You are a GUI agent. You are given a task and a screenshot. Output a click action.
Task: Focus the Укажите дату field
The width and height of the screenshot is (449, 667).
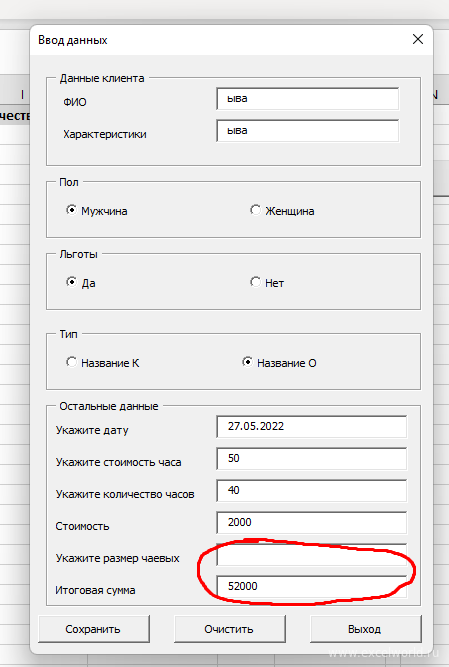click(x=311, y=426)
